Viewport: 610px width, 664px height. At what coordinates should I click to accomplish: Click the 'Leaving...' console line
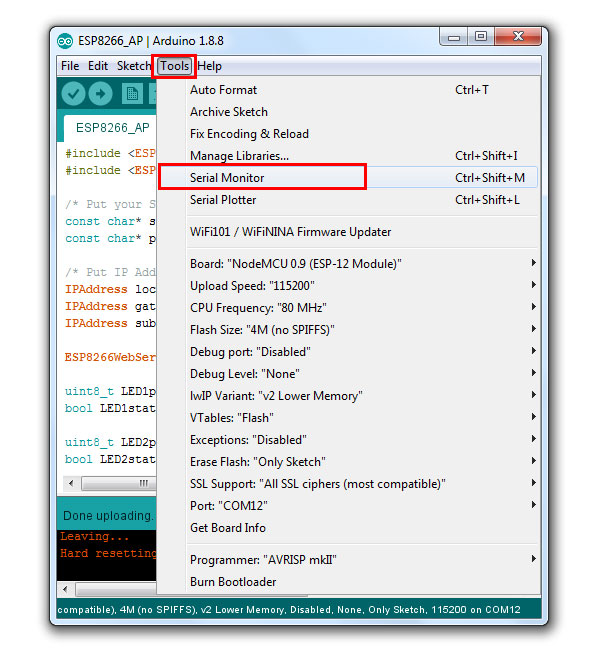(x=94, y=537)
